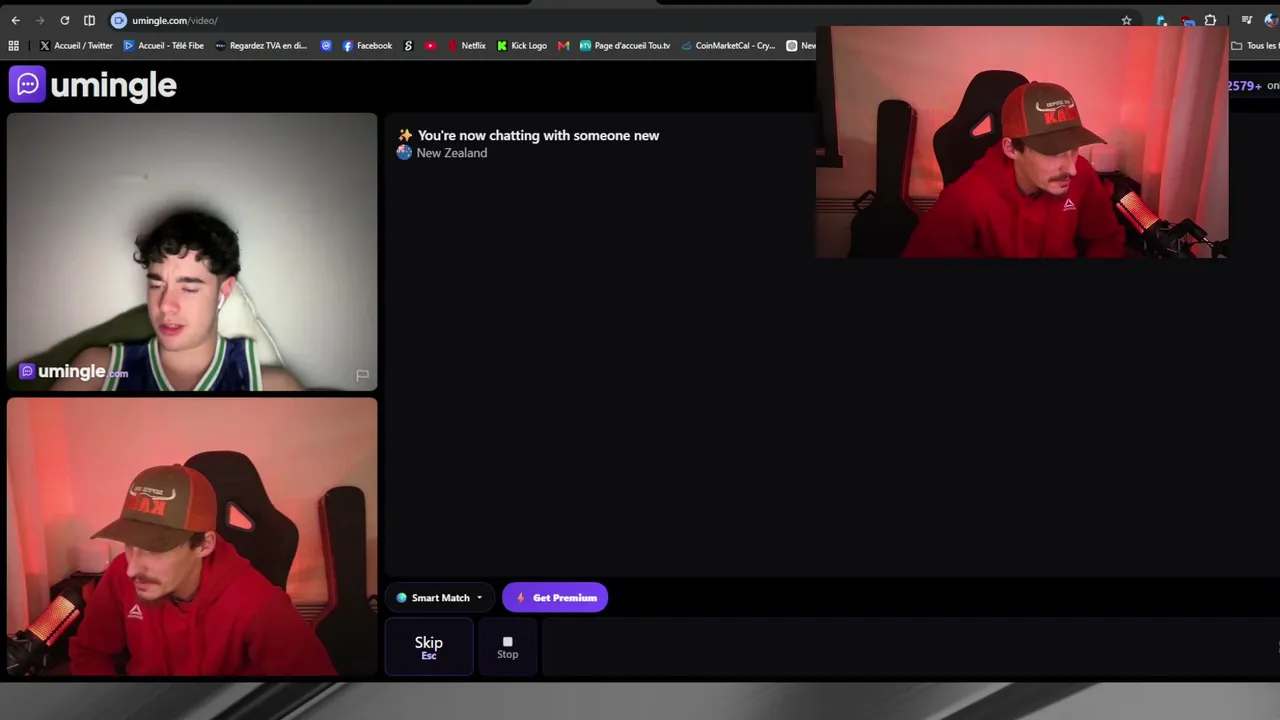Click the Get Premium button
The image size is (1280, 720).
pyautogui.click(x=555, y=598)
